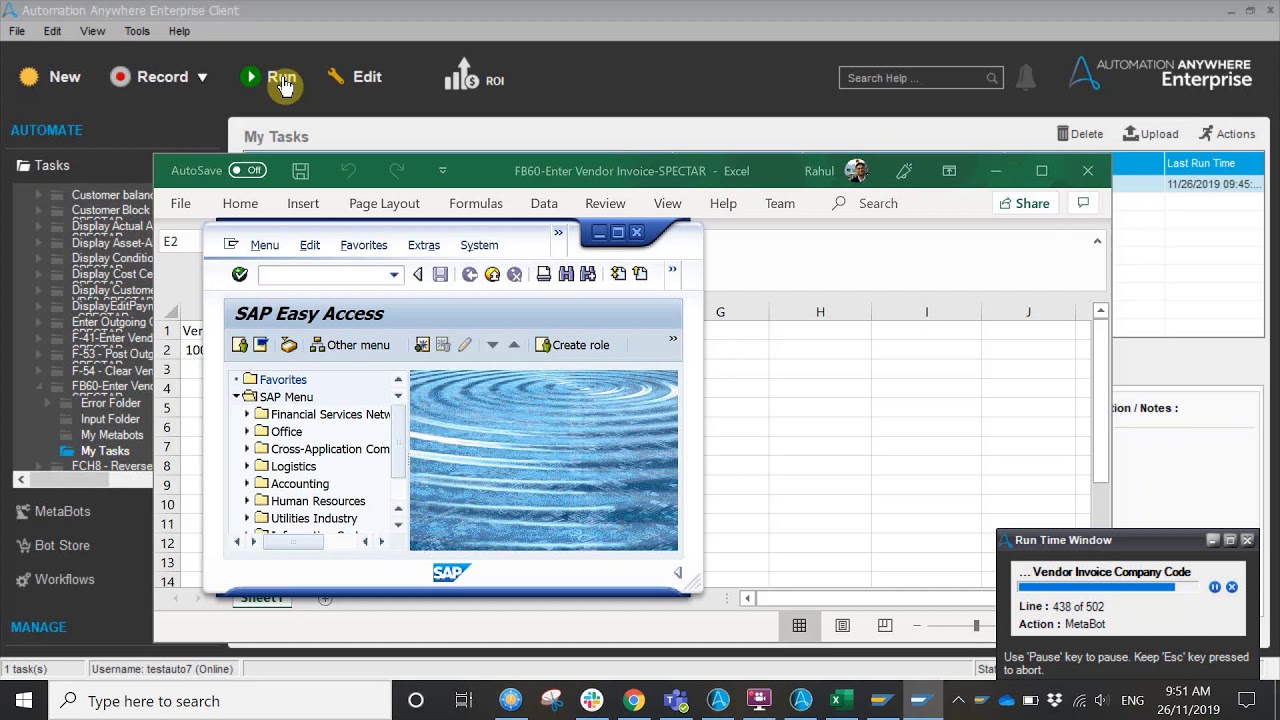Click the Upload button in My Tasks
Viewport: 1280px width, 720px height.
click(1151, 134)
